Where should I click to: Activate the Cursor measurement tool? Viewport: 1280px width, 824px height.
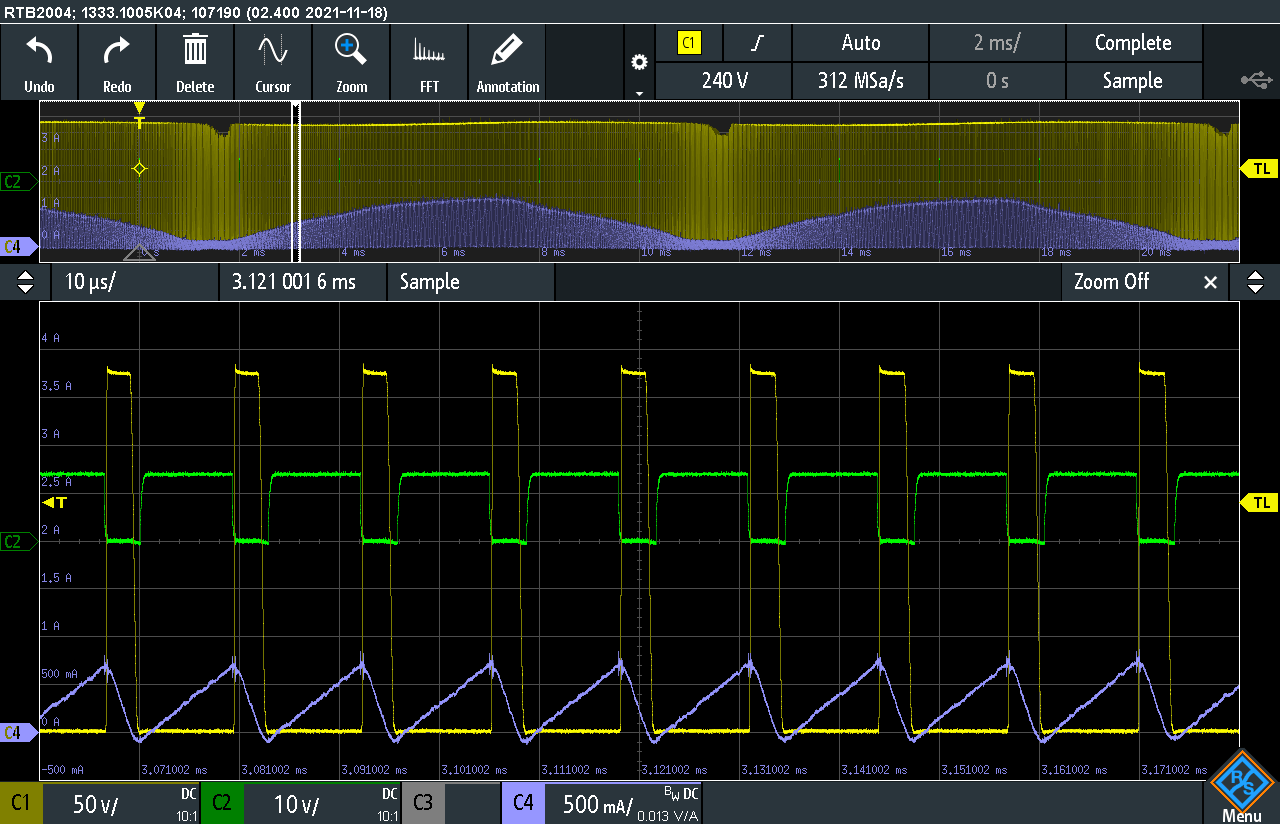(273, 61)
